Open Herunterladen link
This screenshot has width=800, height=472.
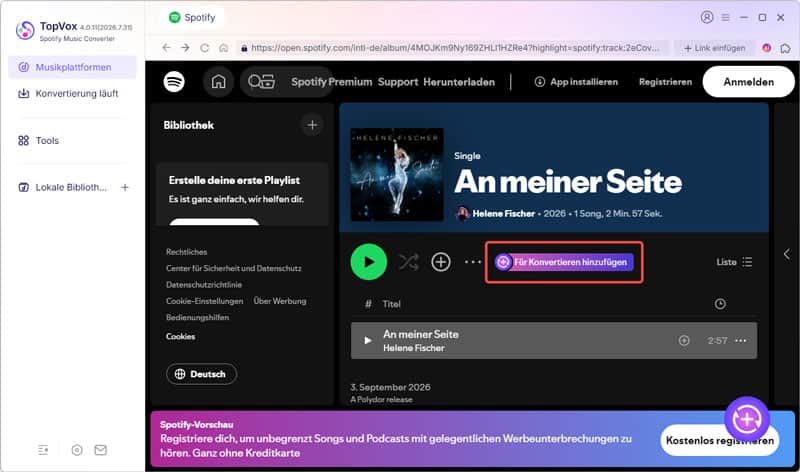click(x=459, y=82)
